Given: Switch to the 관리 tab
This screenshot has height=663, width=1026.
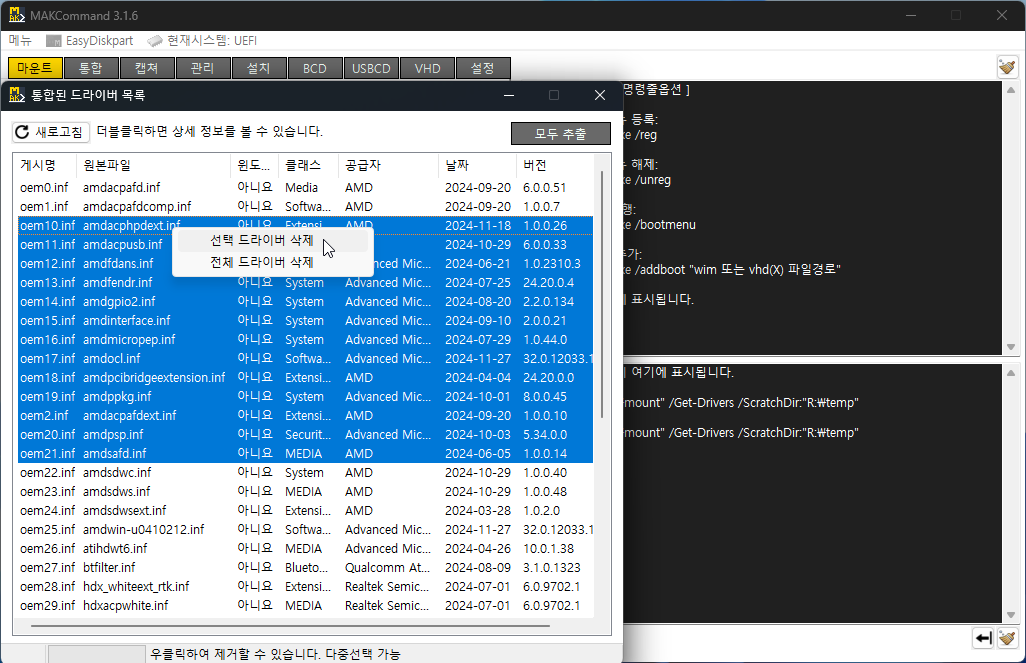Looking at the screenshot, I should pos(203,68).
